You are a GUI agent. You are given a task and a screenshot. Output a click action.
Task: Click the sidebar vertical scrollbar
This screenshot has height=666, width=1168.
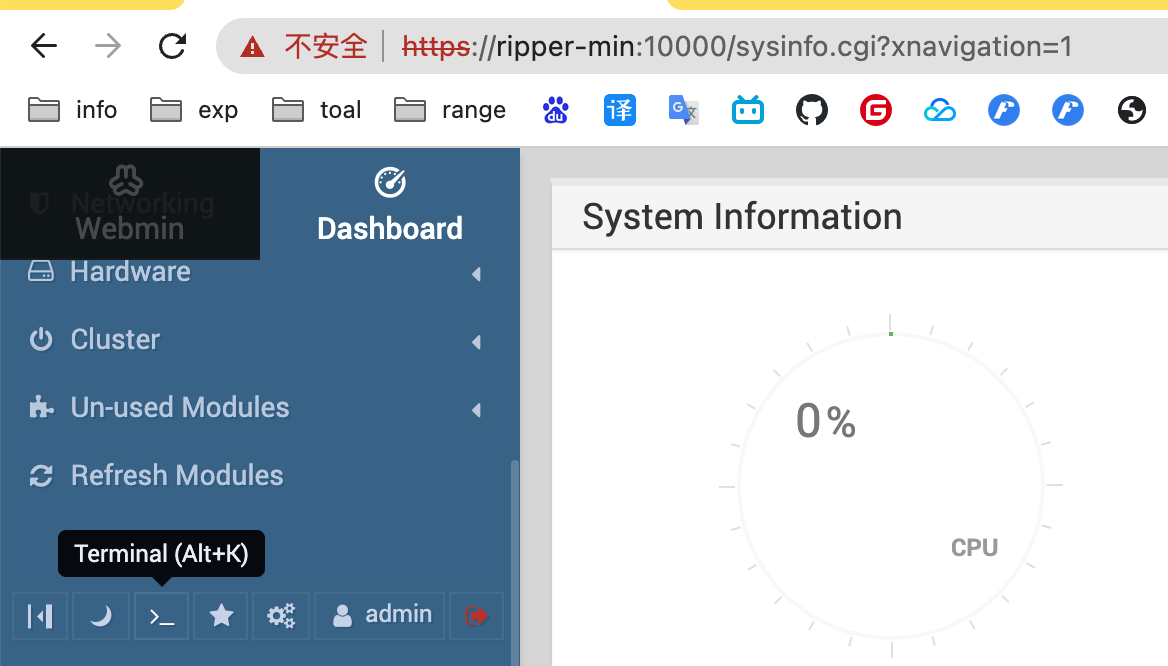click(x=515, y=562)
